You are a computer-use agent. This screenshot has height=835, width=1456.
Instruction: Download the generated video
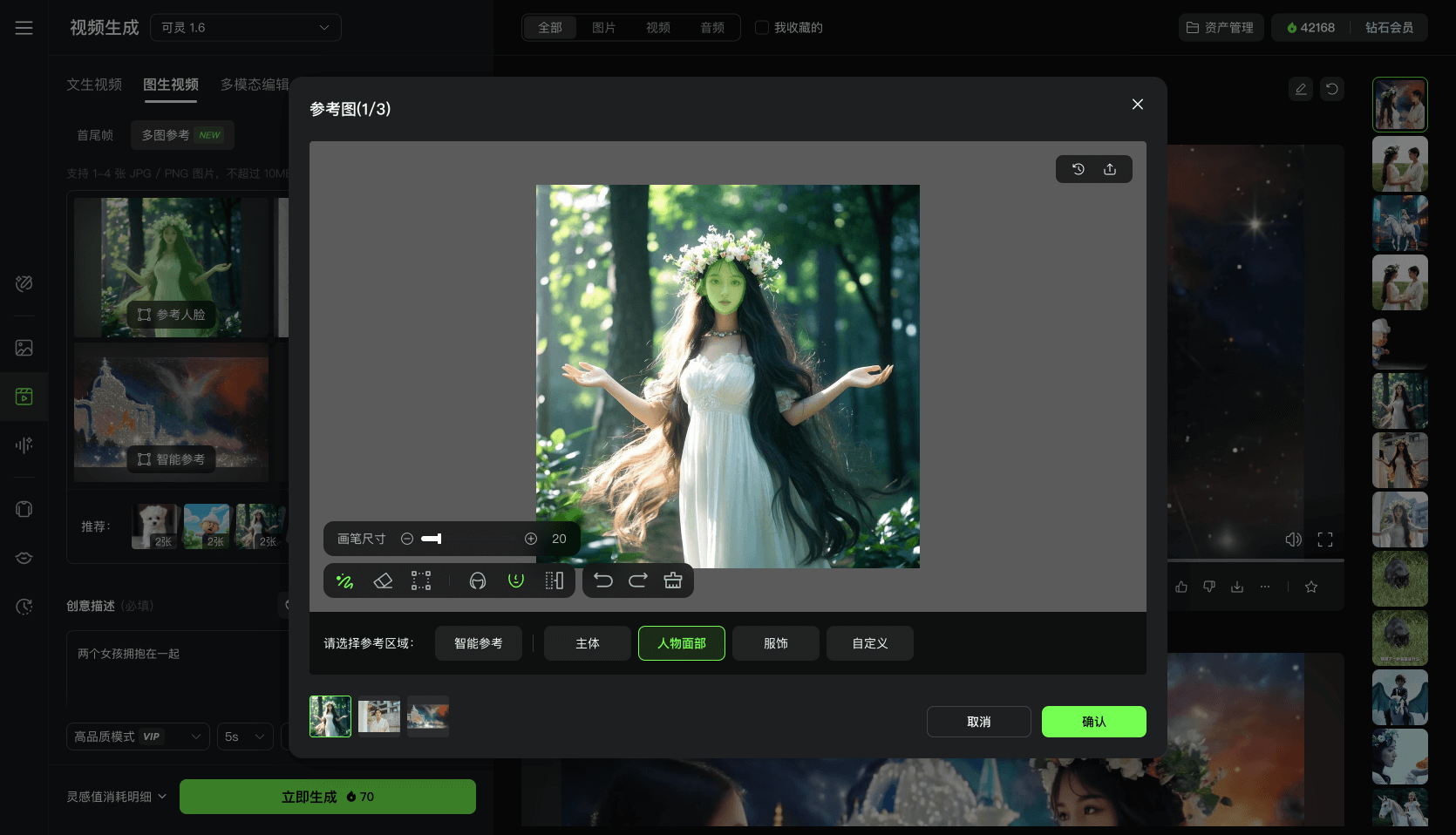1237,587
